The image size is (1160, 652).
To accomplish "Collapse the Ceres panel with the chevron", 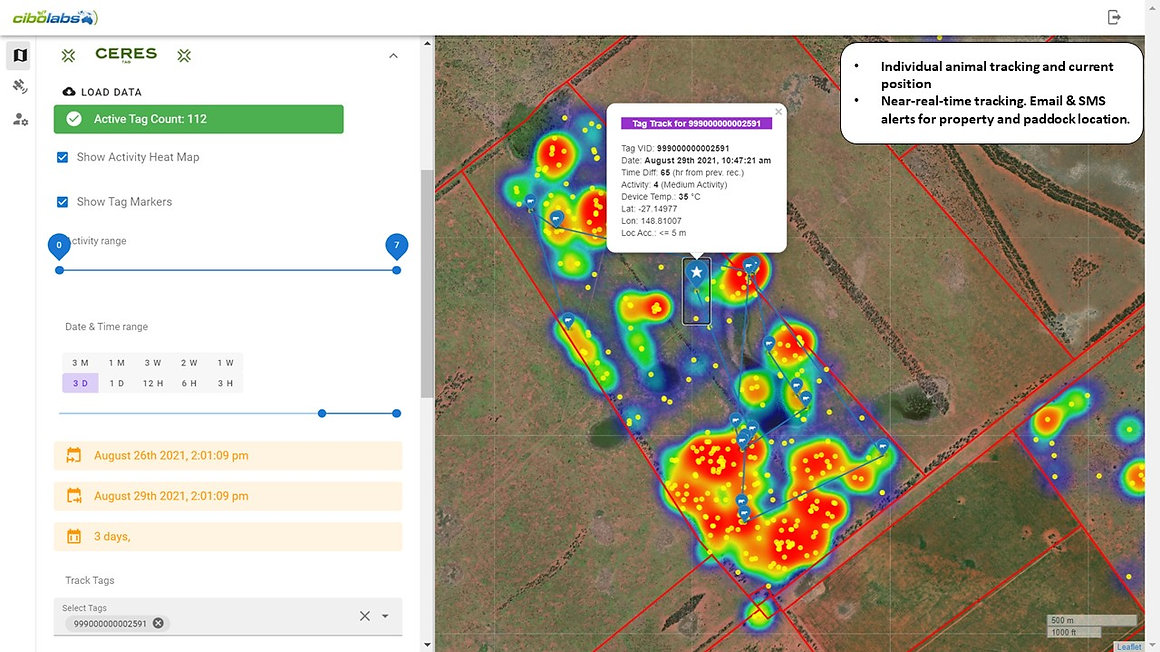I will (x=394, y=56).
